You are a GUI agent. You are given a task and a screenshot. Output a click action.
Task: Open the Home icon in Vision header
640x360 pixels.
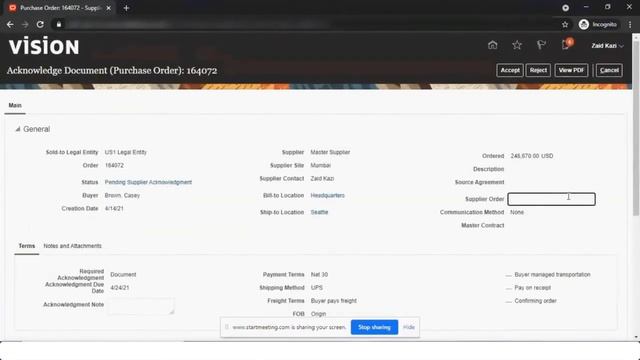(x=493, y=45)
